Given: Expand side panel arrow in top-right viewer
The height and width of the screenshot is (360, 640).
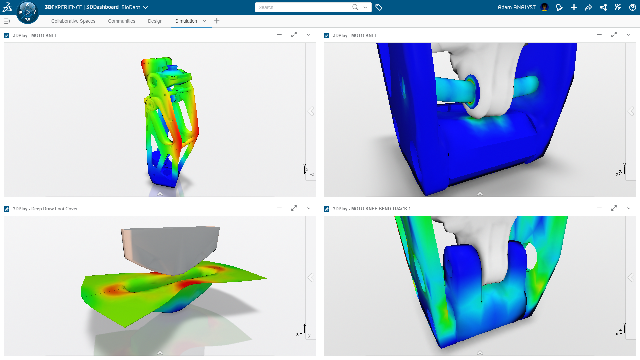Looking at the screenshot, I should [631, 111].
